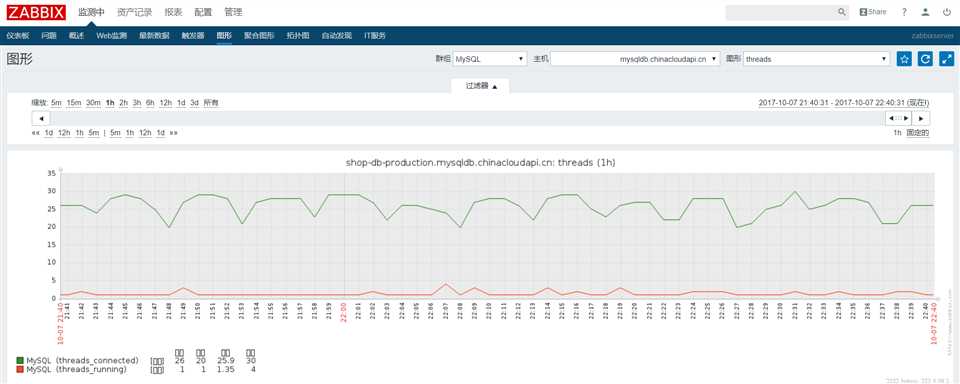Set zoom to 3d
The width and height of the screenshot is (960, 384).
(x=194, y=103)
